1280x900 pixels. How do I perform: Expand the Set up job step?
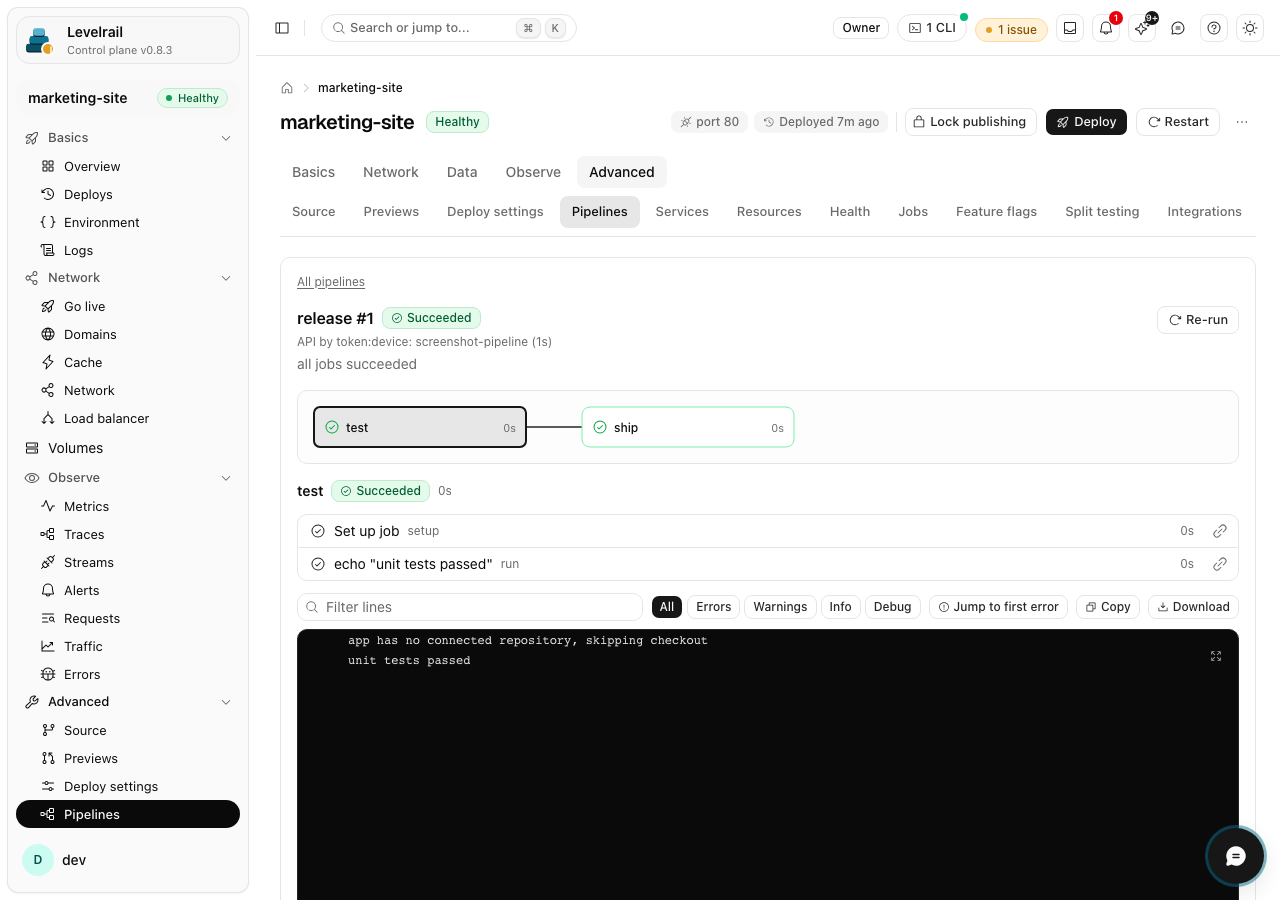click(x=768, y=531)
